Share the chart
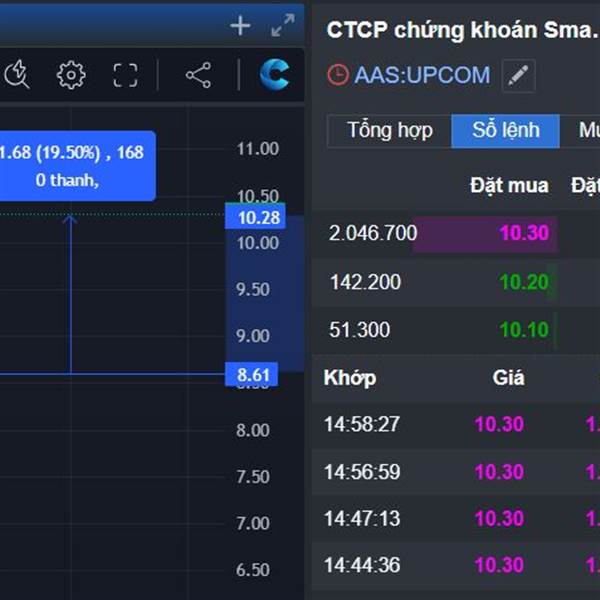Image resolution: width=600 pixels, height=600 pixels. pyautogui.click(x=198, y=75)
